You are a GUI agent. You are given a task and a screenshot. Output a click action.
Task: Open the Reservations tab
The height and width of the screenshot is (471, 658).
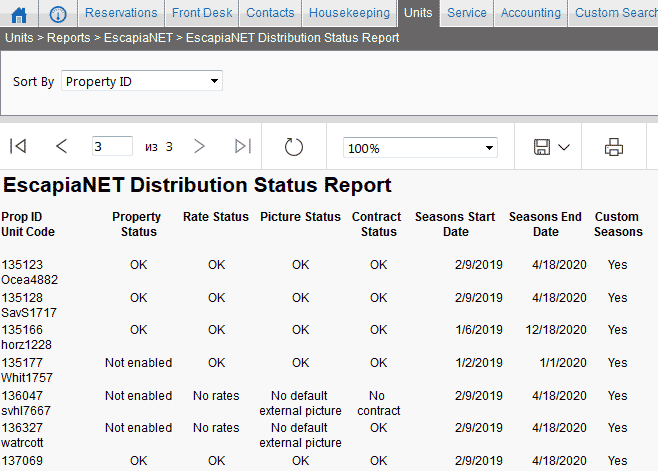(x=121, y=13)
